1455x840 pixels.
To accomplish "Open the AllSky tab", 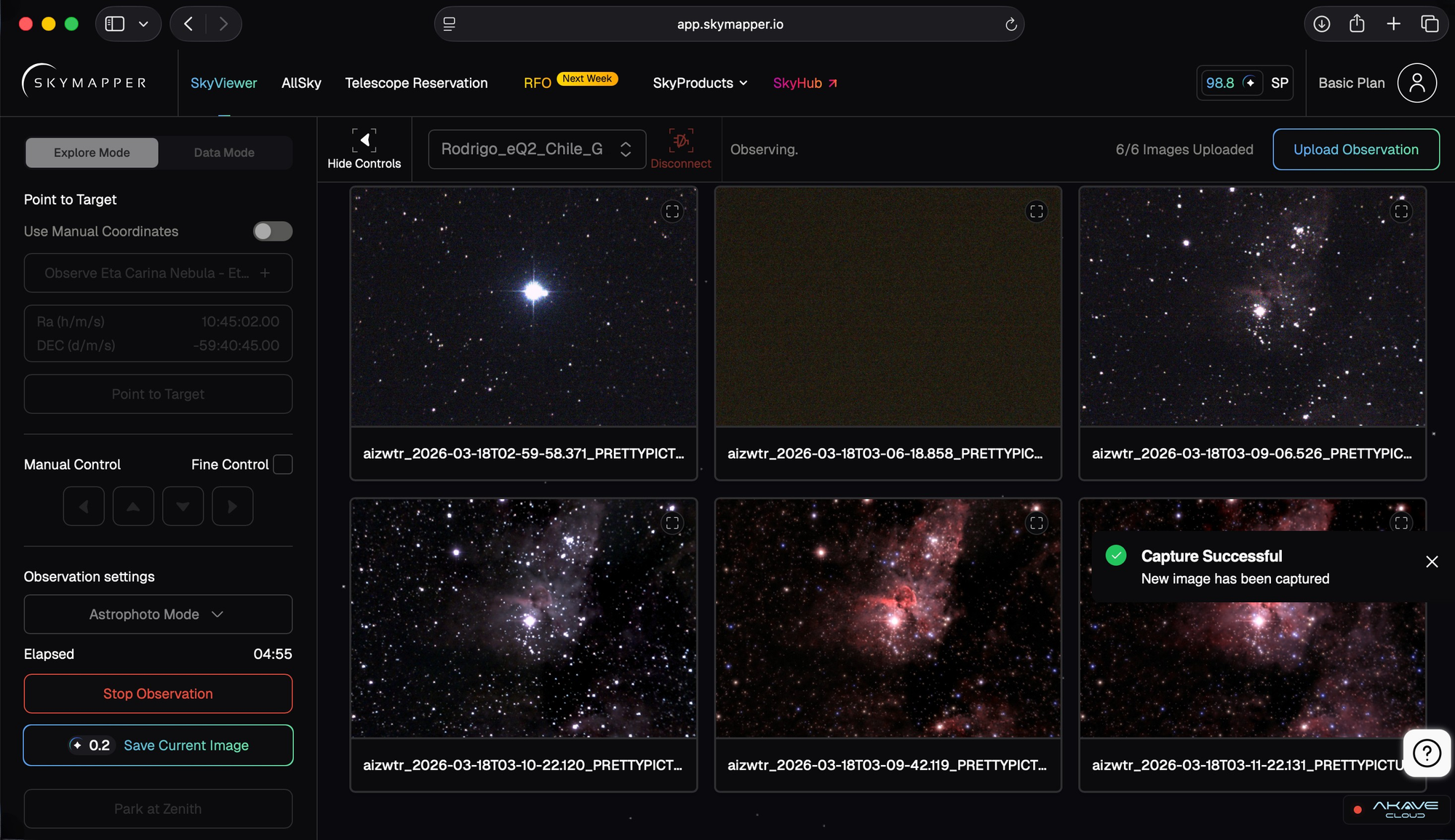I will (x=301, y=83).
